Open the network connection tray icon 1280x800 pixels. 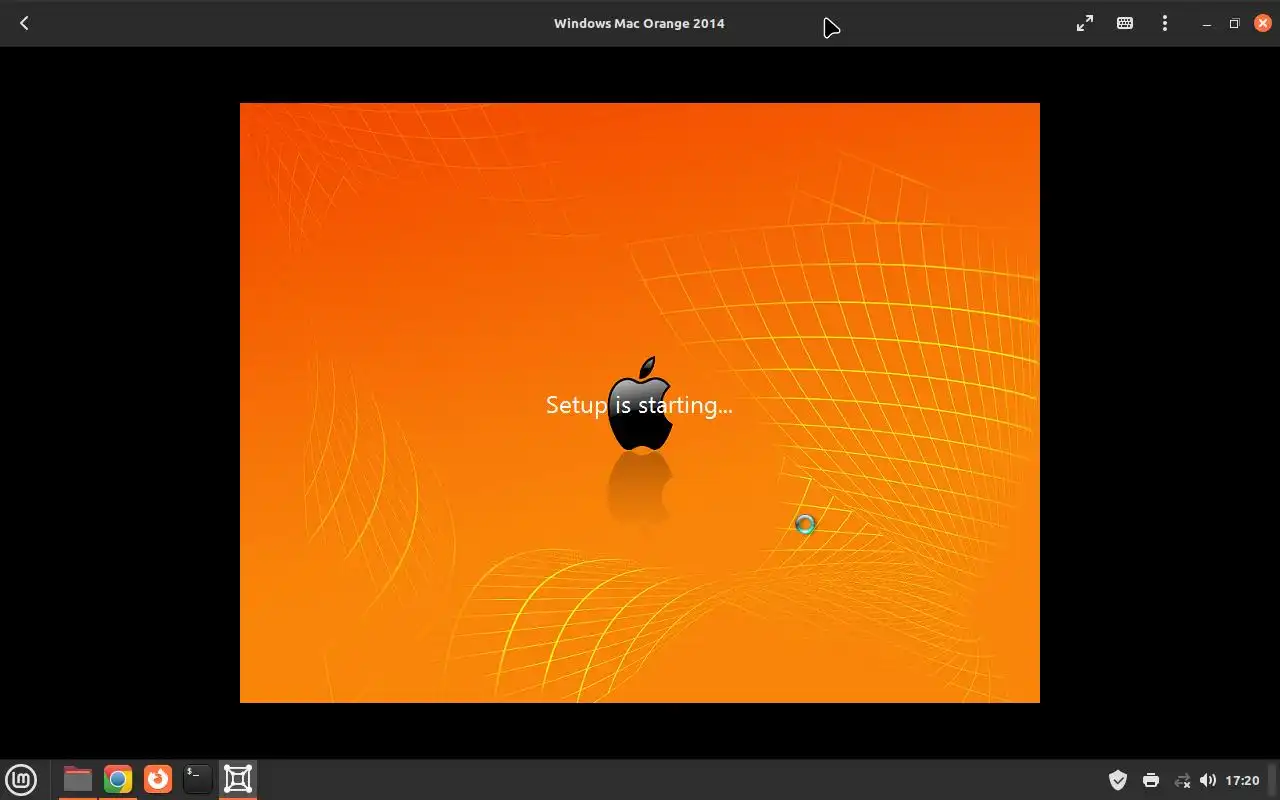(x=1182, y=780)
